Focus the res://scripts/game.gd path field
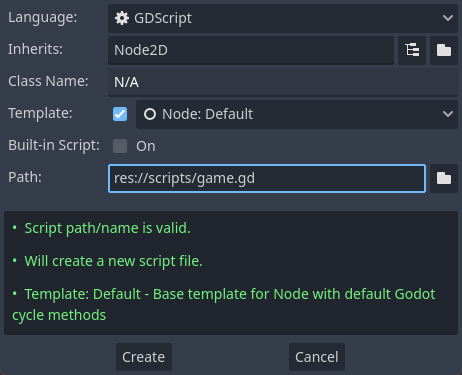This screenshot has width=462, height=375. pyautogui.click(x=267, y=178)
